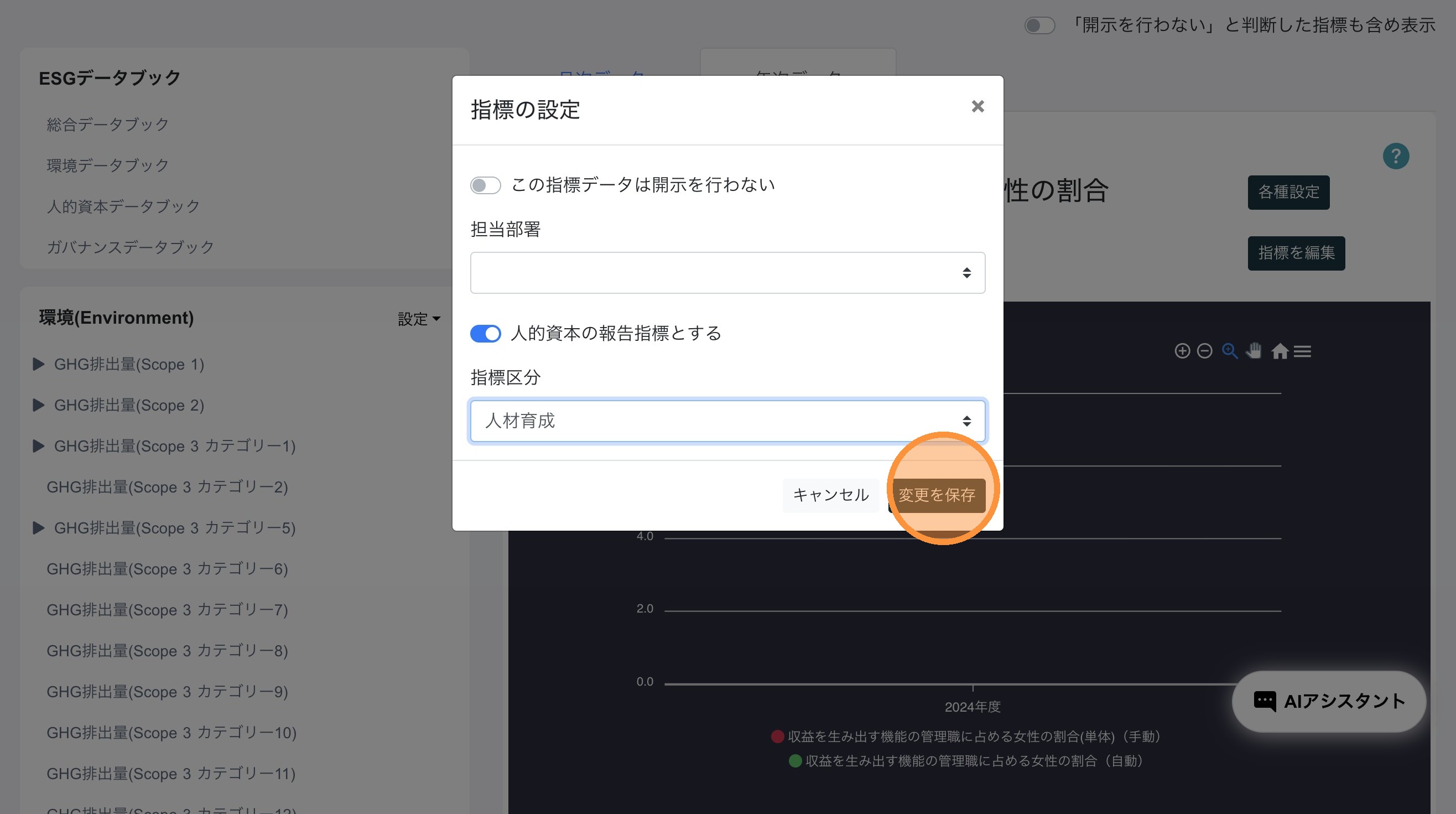Select the magnifier selection zoom tool
This screenshot has width=1456, height=814.
tap(1229, 351)
